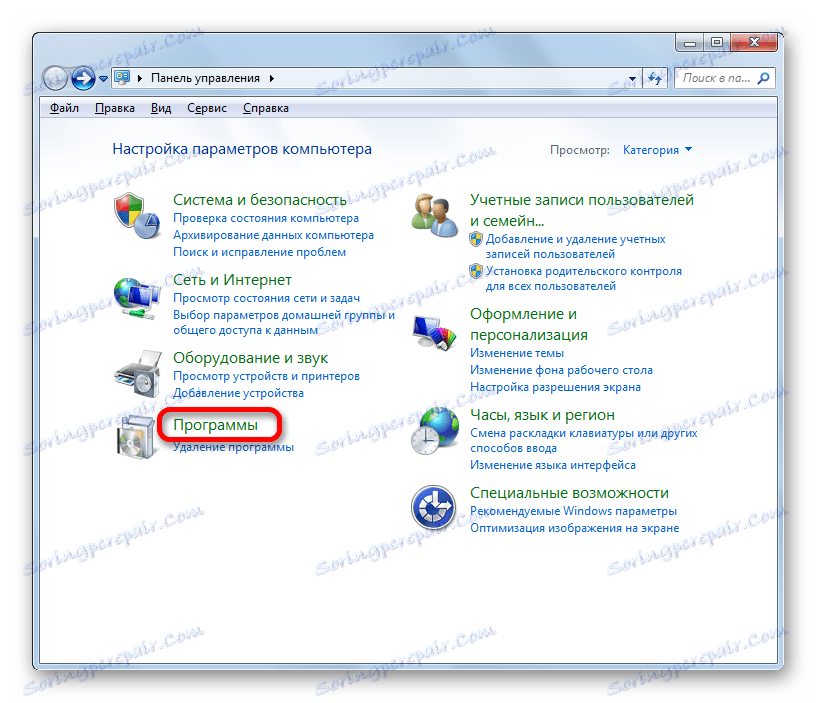
Task: Open the recent pages dropdown arrow
Action: 103,79
